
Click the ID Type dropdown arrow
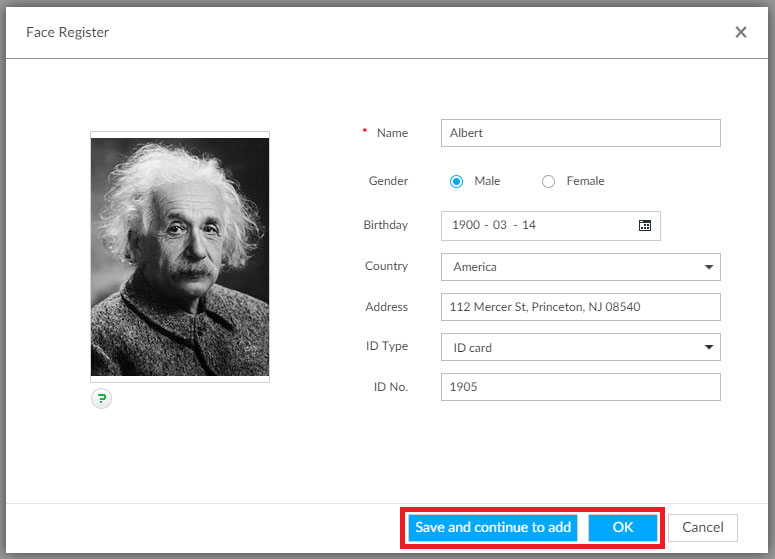click(708, 348)
